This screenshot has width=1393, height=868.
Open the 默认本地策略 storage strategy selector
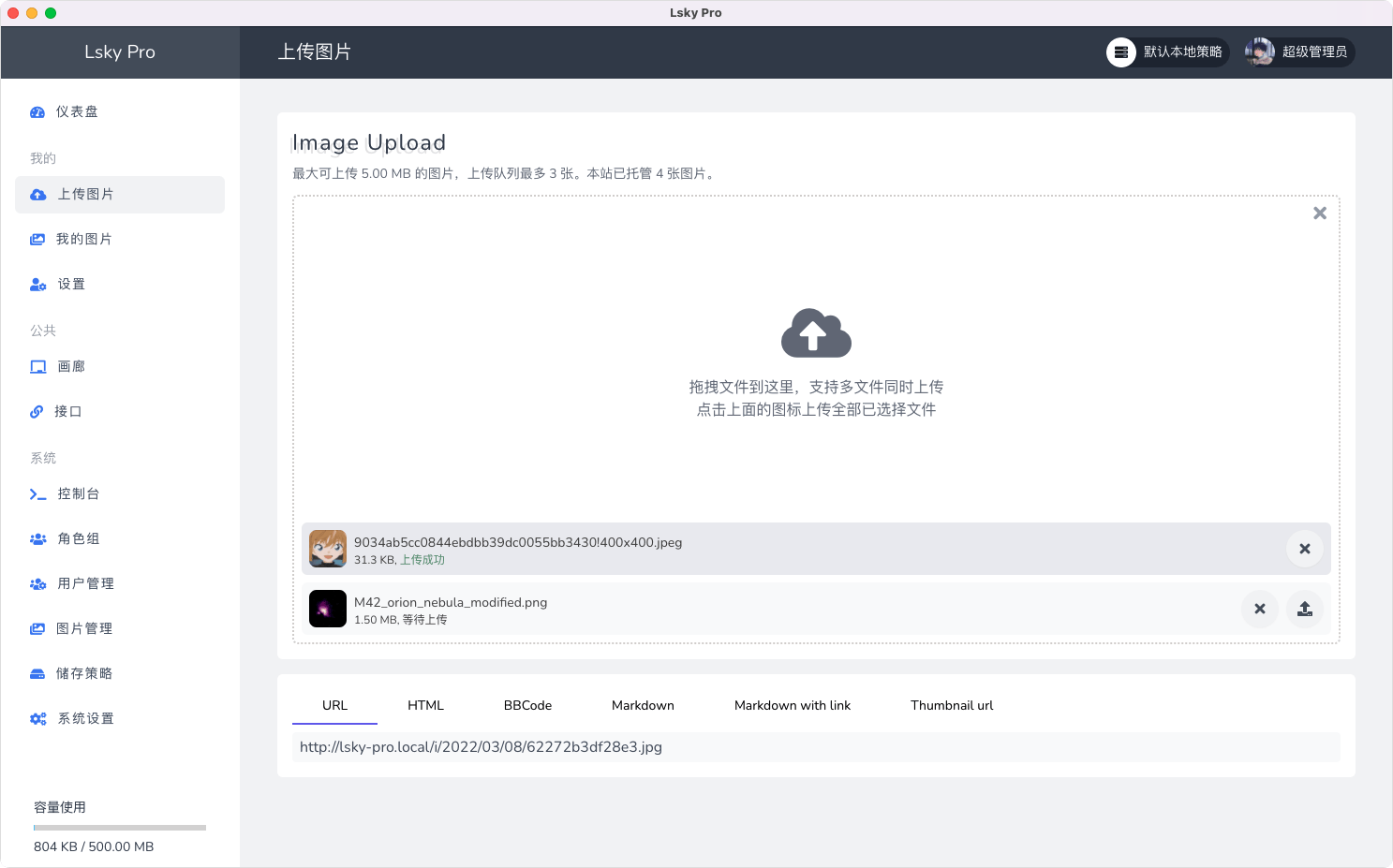click(x=1166, y=52)
